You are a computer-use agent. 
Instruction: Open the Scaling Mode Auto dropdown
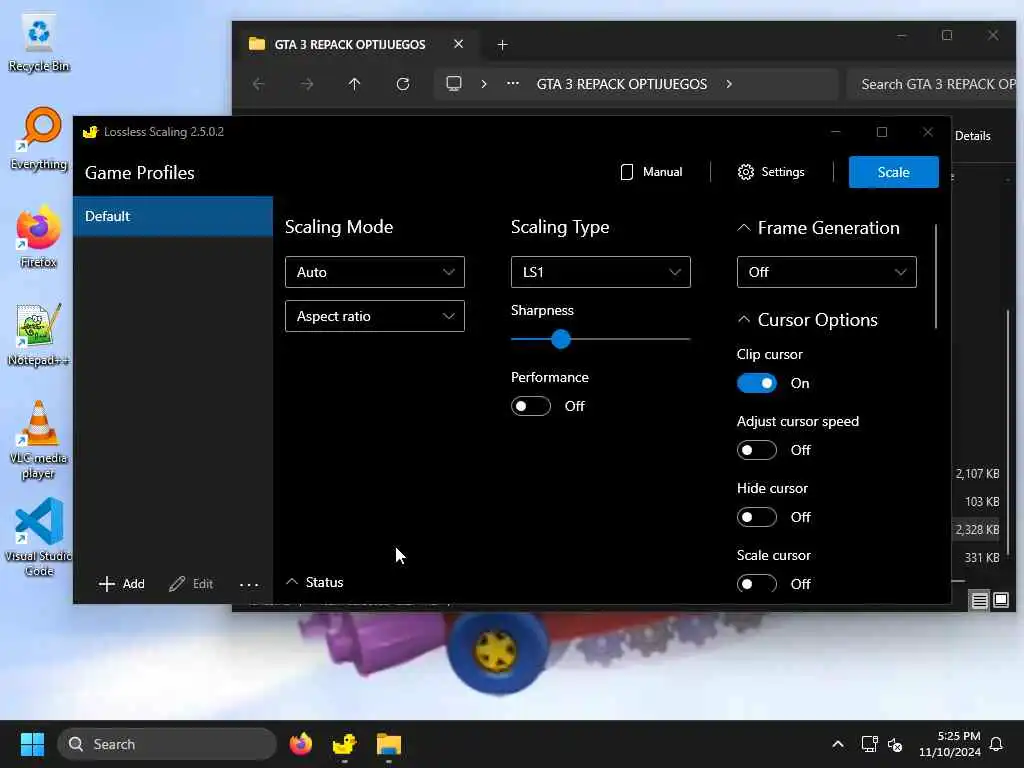tap(375, 272)
